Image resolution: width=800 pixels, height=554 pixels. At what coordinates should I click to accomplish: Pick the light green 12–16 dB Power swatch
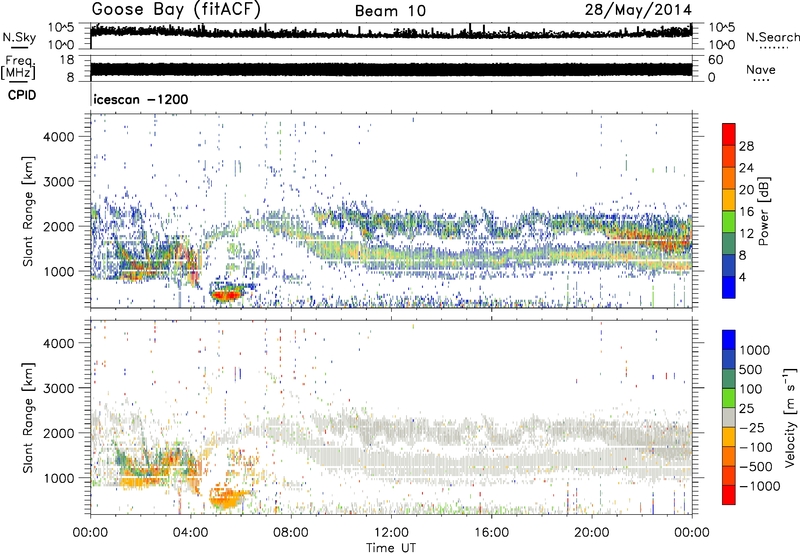[x=729, y=221]
